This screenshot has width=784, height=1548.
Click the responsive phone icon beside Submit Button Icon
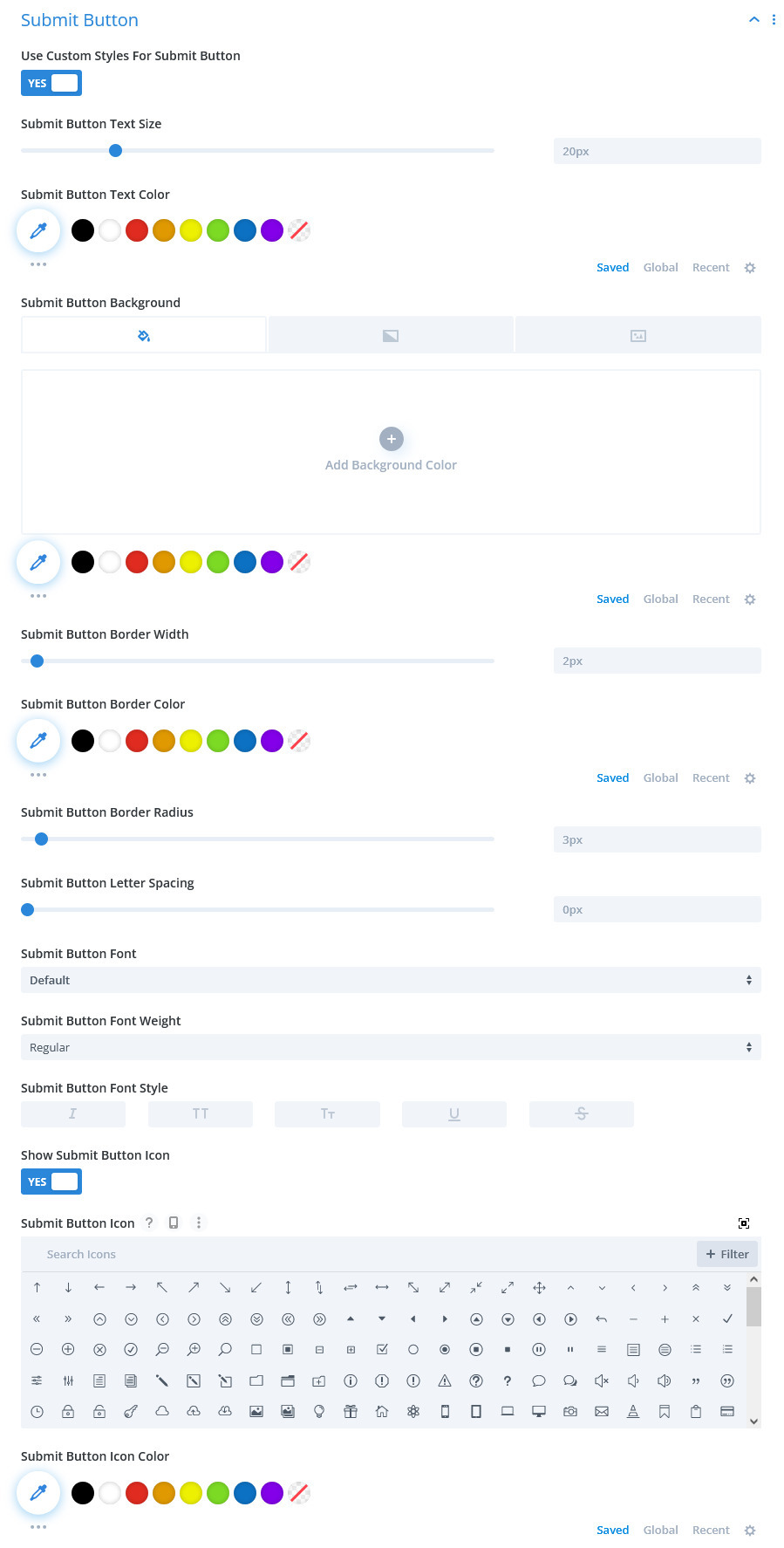pyautogui.click(x=174, y=1223)
